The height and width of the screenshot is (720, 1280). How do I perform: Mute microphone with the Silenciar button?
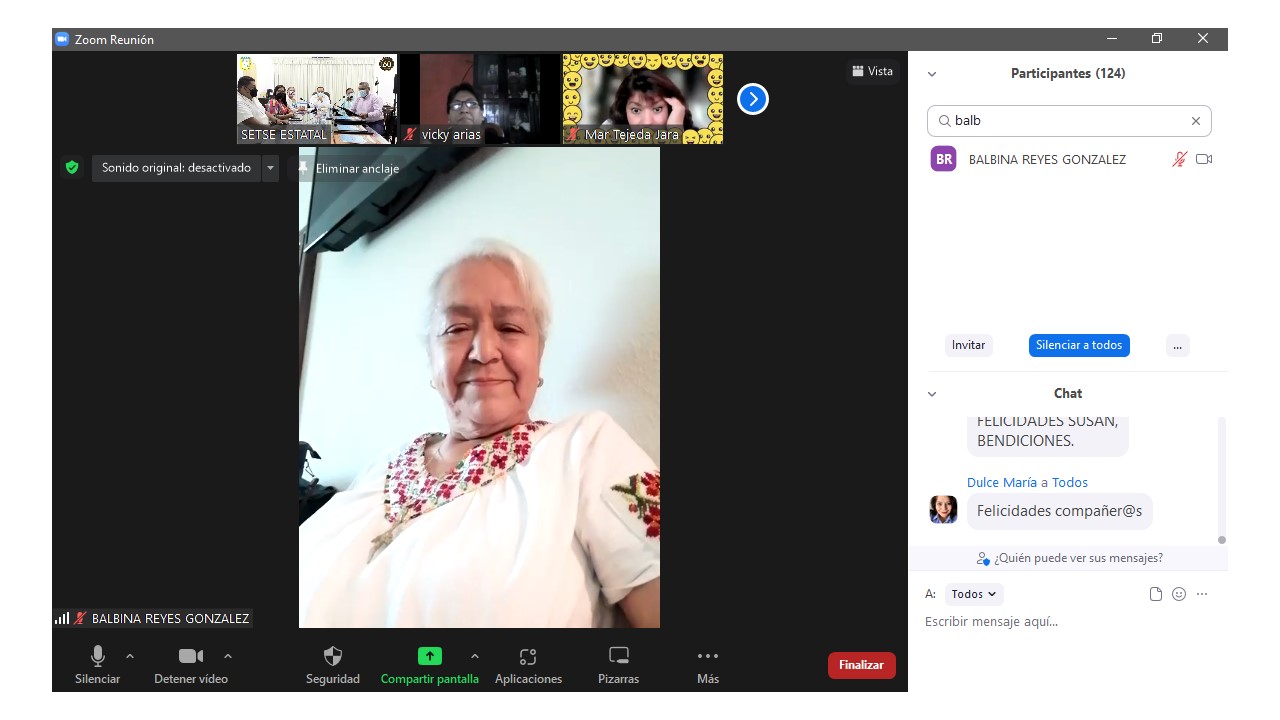[97, 665]
